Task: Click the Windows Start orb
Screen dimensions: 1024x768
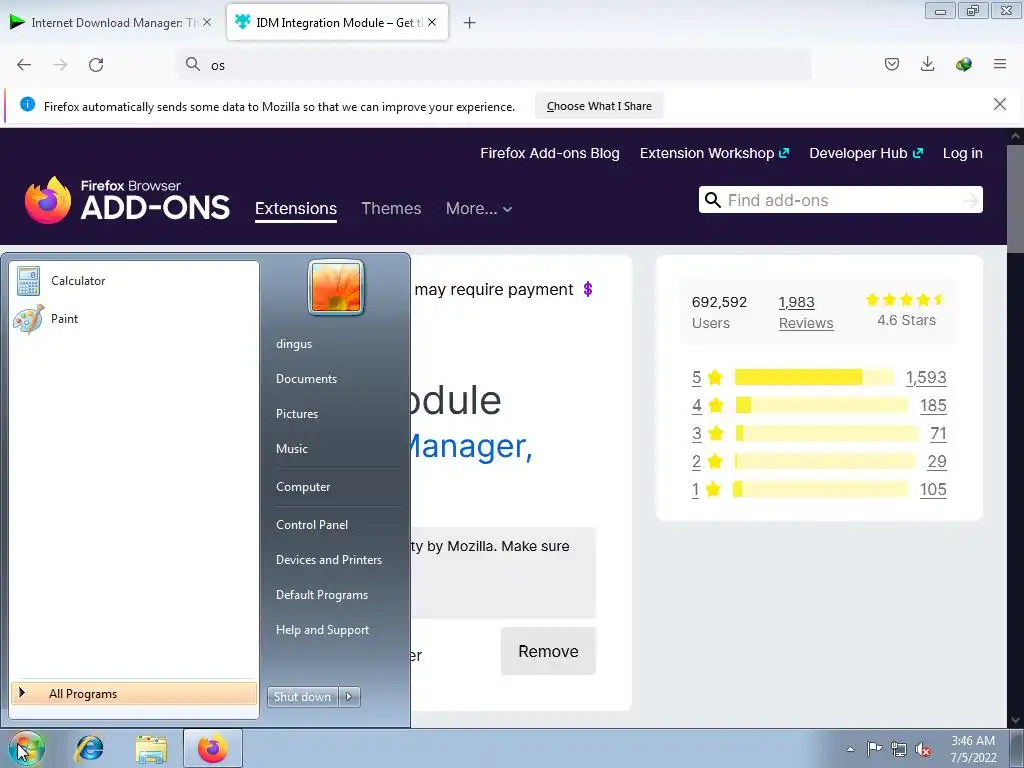Action: 26,748
